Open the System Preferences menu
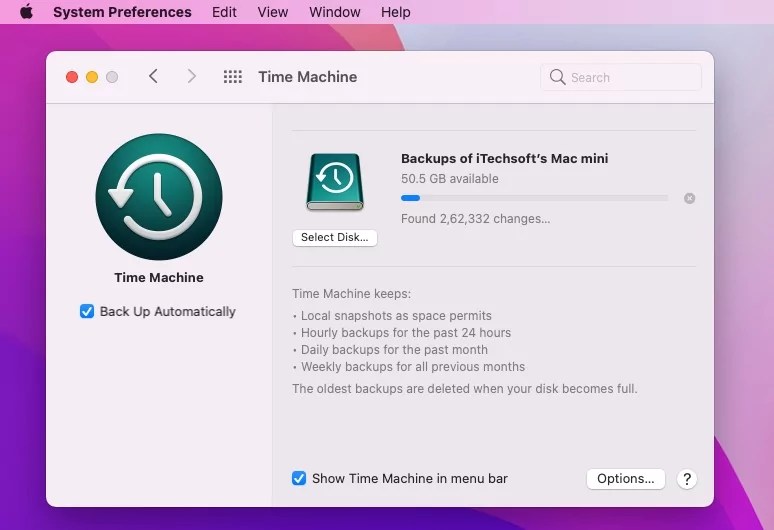The height and width of the screenshot is (530, 774). 122,12
